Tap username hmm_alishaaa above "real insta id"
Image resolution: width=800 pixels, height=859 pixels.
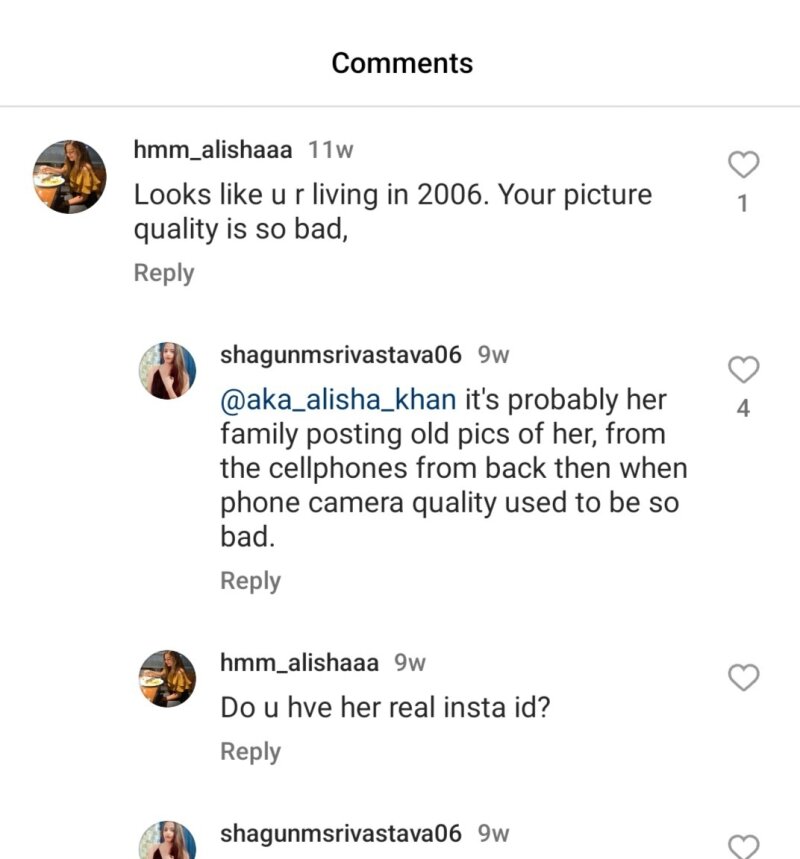[300, 662]
